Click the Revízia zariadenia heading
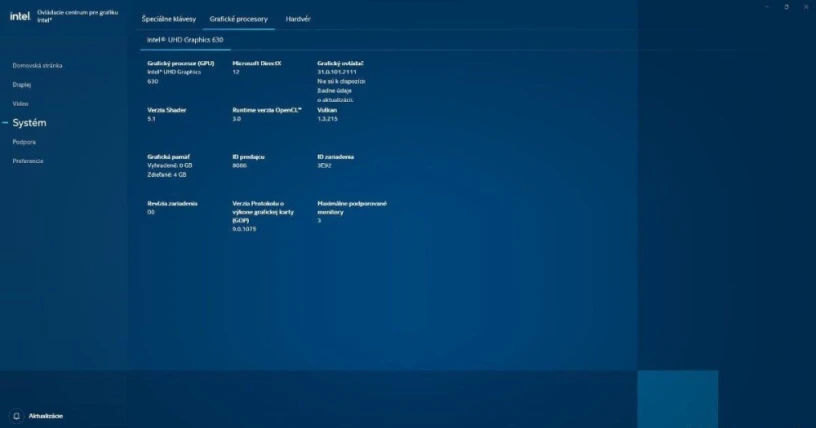Image resolution: width=816 pixels, height=428 pixels. pyautogui.click(x=172, y=204)
